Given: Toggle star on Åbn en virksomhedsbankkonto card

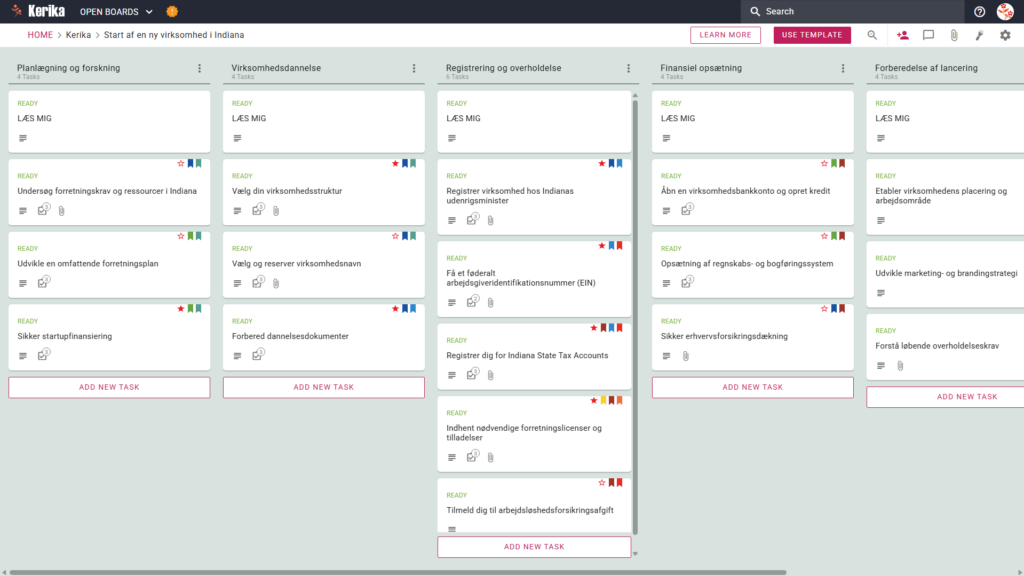Looking at the screenshot, I should [x=824, y=163].
